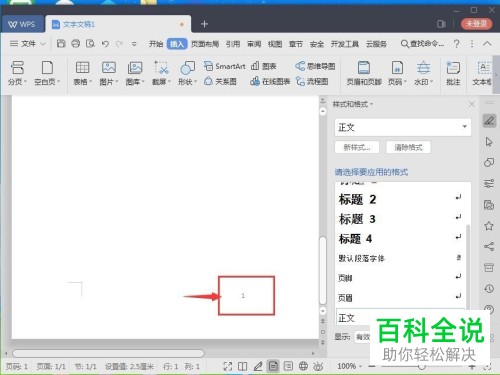
Task: Switch to reading layout view in status bar
Action: [x=243, y=366]
